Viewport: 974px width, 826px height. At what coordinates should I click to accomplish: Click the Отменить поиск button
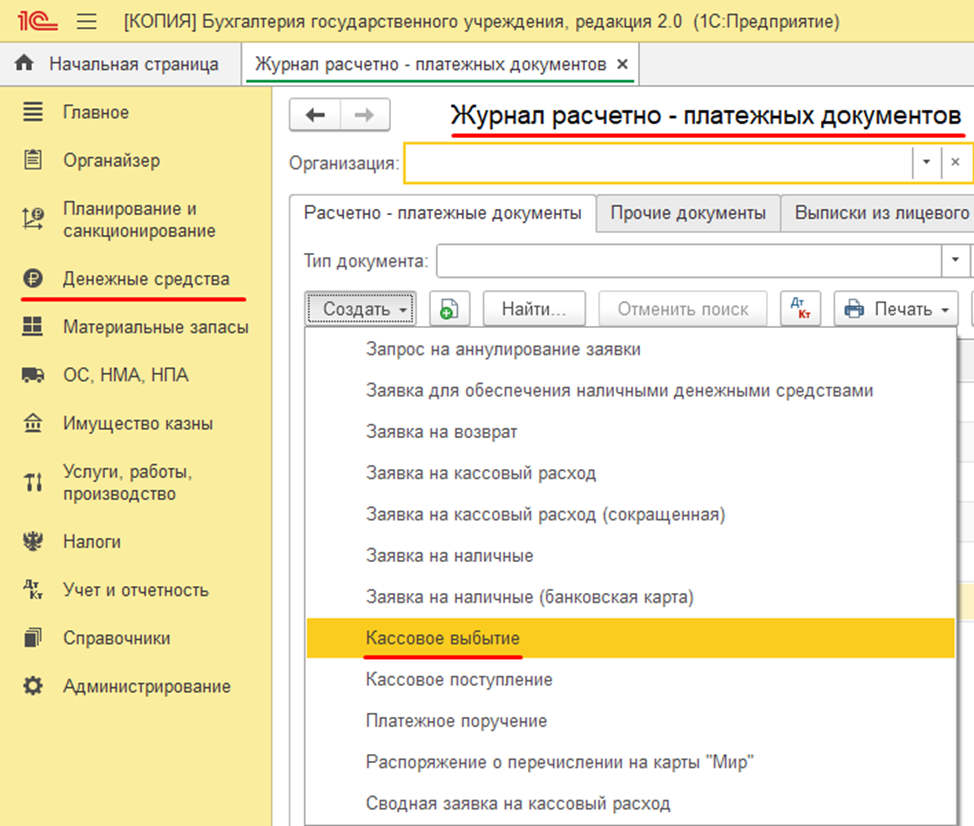pos(683,309)
